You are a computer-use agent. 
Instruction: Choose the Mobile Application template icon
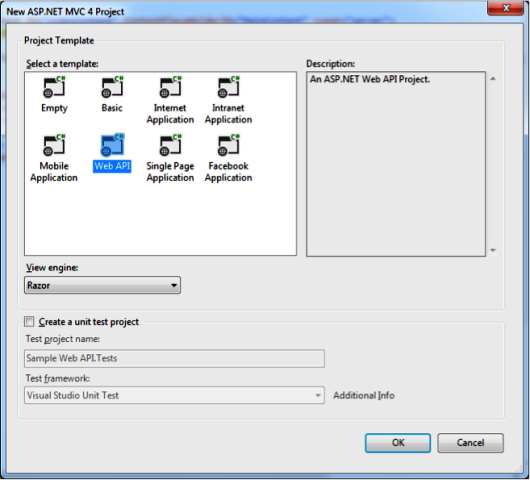(x=54, y=145)
